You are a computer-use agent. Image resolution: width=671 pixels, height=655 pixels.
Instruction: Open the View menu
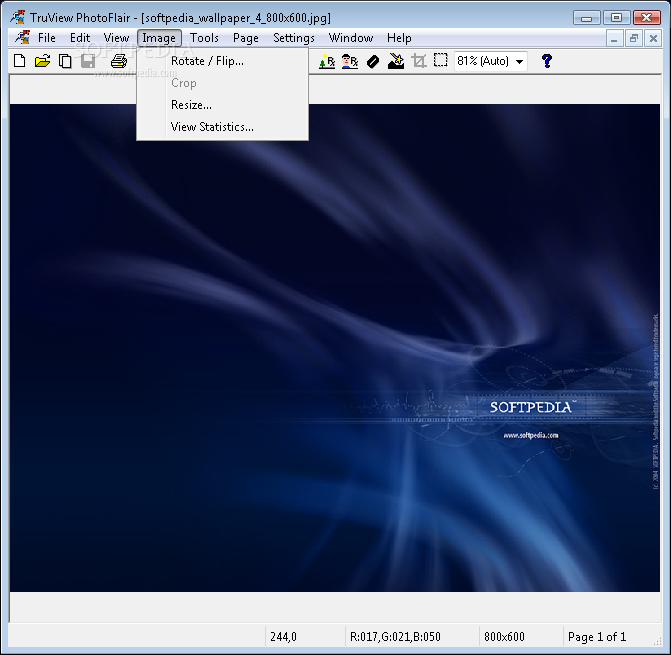click(x=116, y=38)
